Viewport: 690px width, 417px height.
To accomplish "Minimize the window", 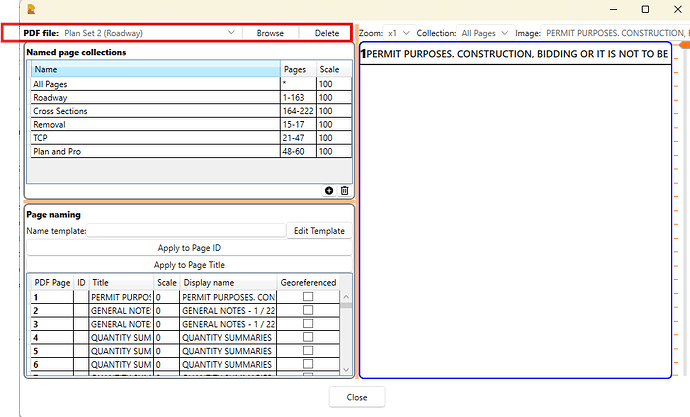I will point(612,9).
